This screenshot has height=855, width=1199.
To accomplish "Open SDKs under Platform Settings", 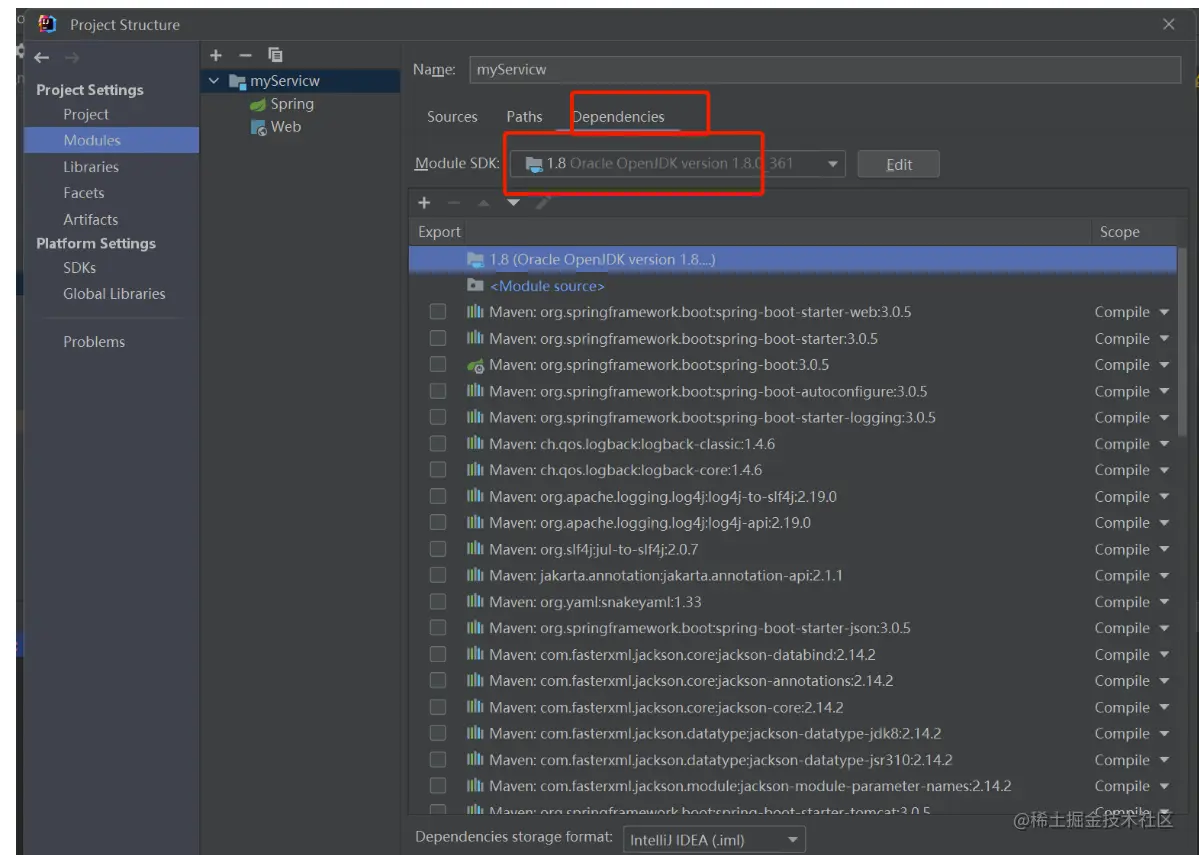I will tap(80, 268).
